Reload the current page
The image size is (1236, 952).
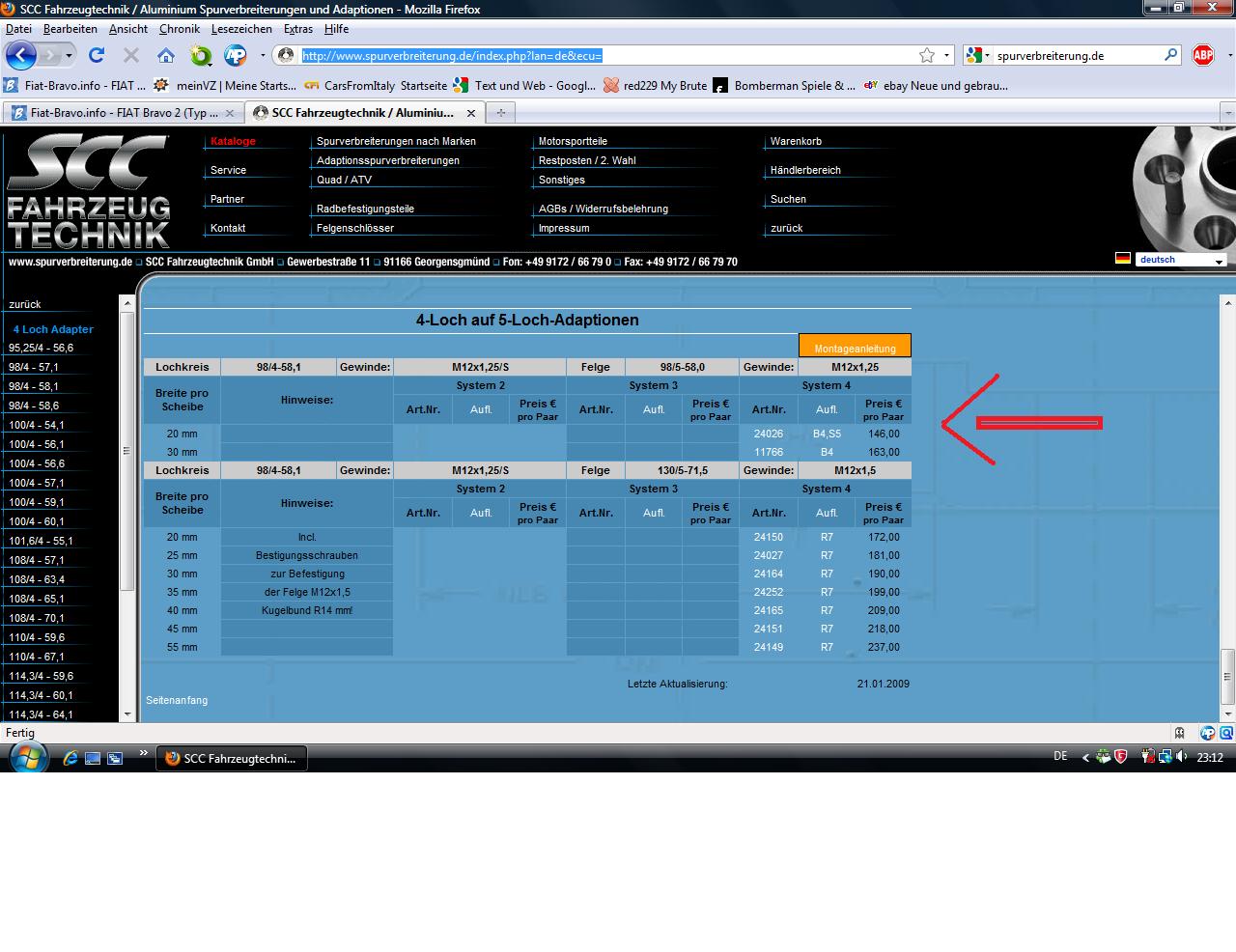tap(97, 55)
